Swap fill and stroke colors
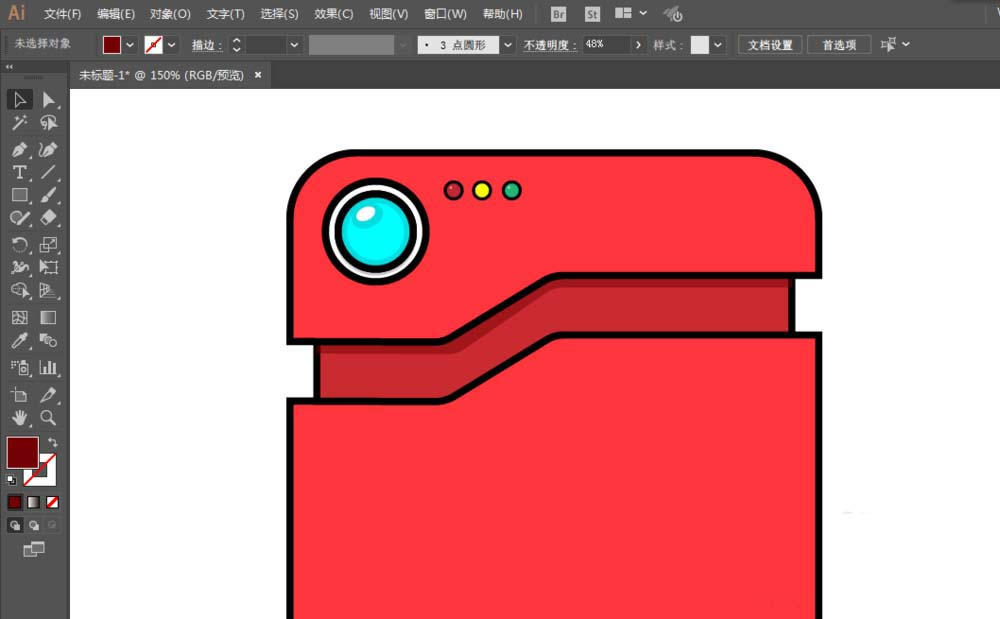Image resolution: width=1000 pixels, height=619 pixels. [x=53, y=442]
